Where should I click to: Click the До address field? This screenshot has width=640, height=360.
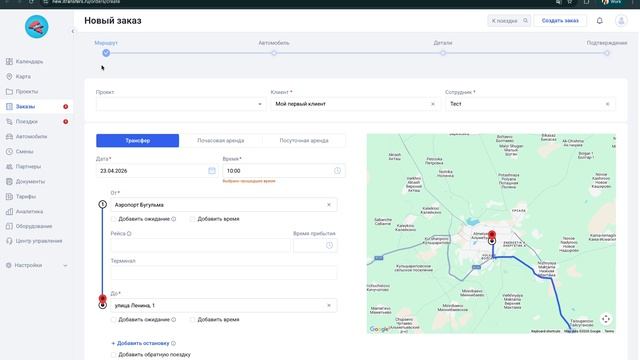[x=224, y=305]
